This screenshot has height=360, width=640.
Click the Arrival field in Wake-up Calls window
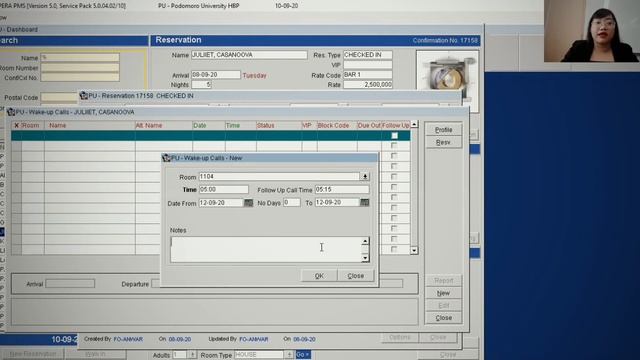point(70,284)
